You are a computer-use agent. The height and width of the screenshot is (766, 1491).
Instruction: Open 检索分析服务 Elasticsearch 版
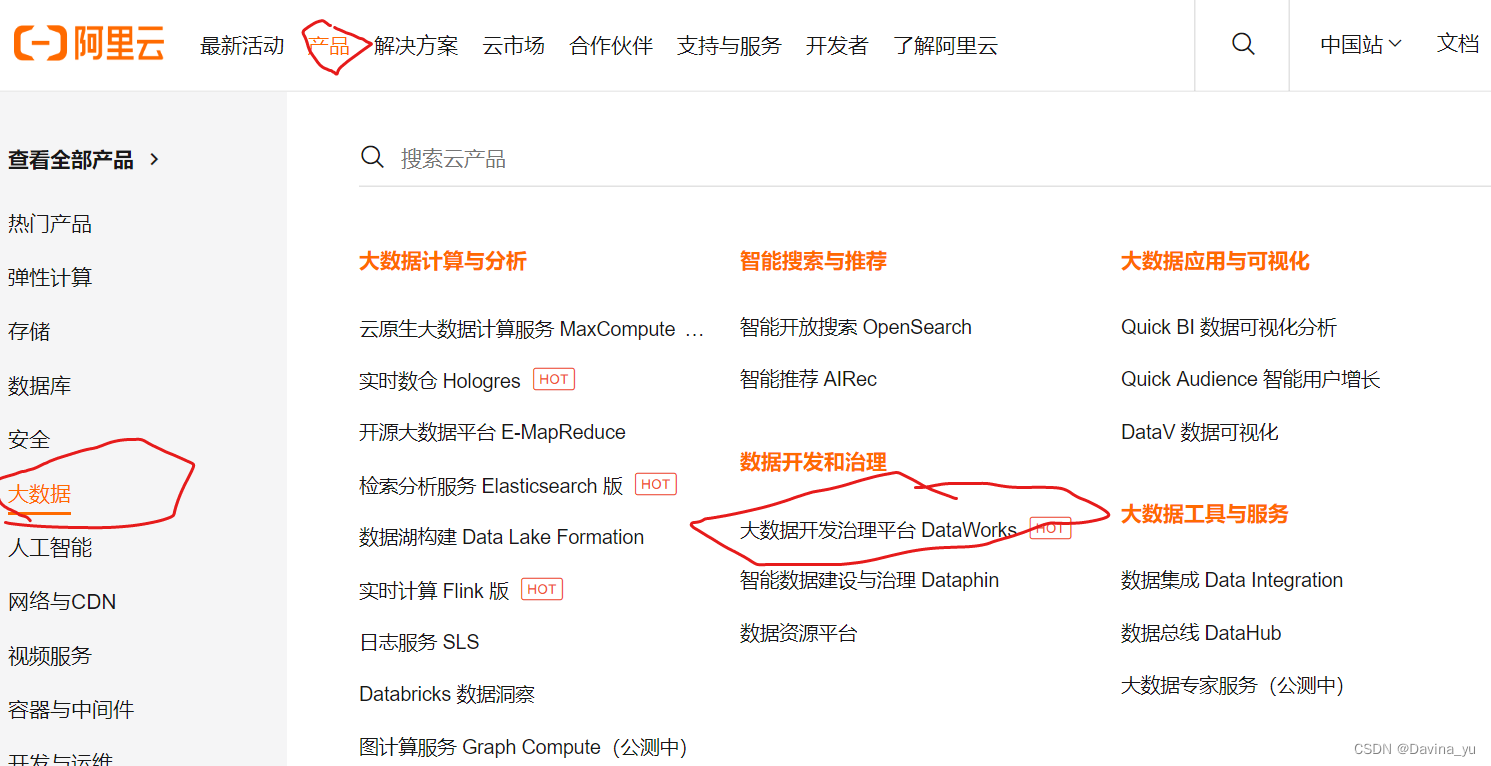tap(491, 486)
